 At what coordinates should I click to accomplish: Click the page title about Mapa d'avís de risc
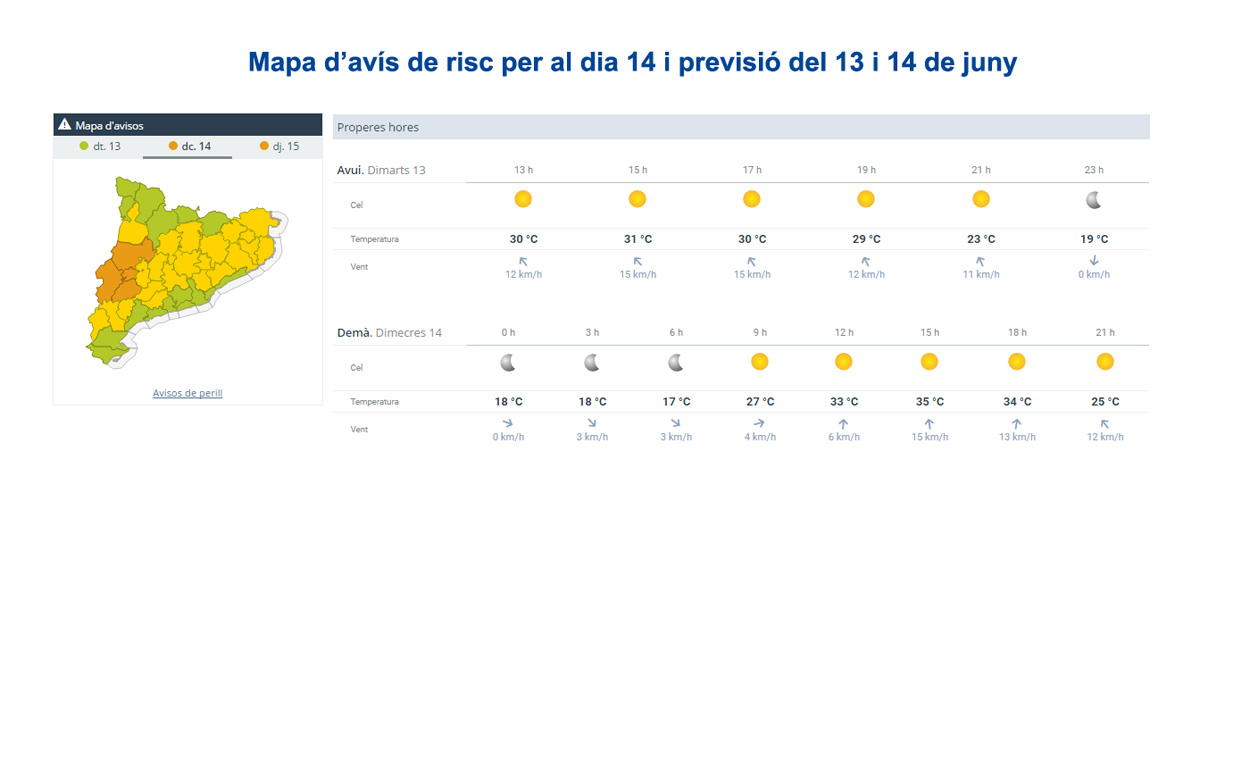632,62
